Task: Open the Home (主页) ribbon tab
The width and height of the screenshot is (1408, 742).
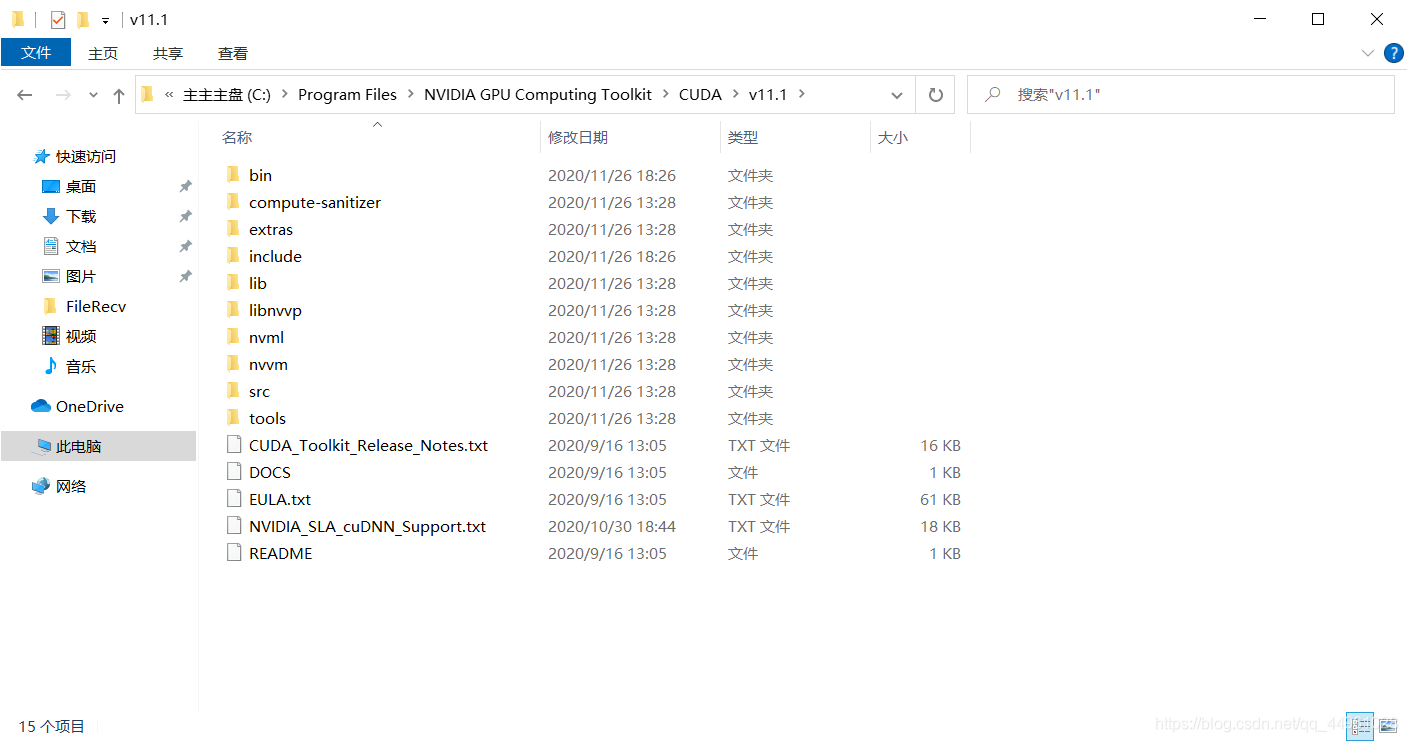Action: 103,53
